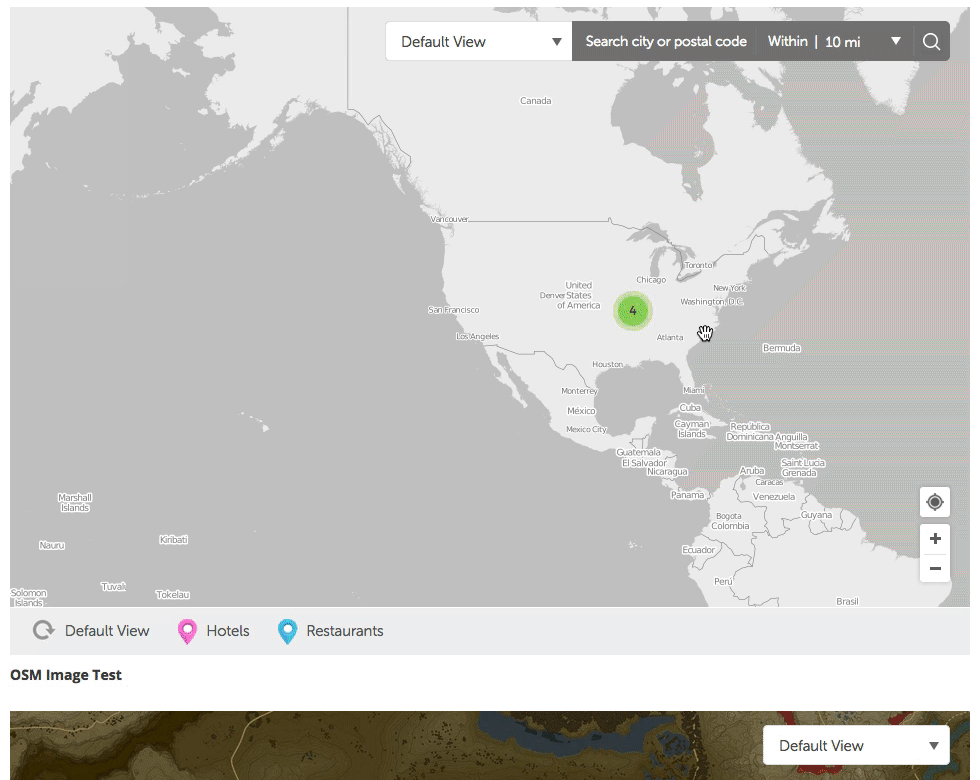Click the Default View reset arrow icon
This screenshot has width=980, height=780.
tap(43, 631)
